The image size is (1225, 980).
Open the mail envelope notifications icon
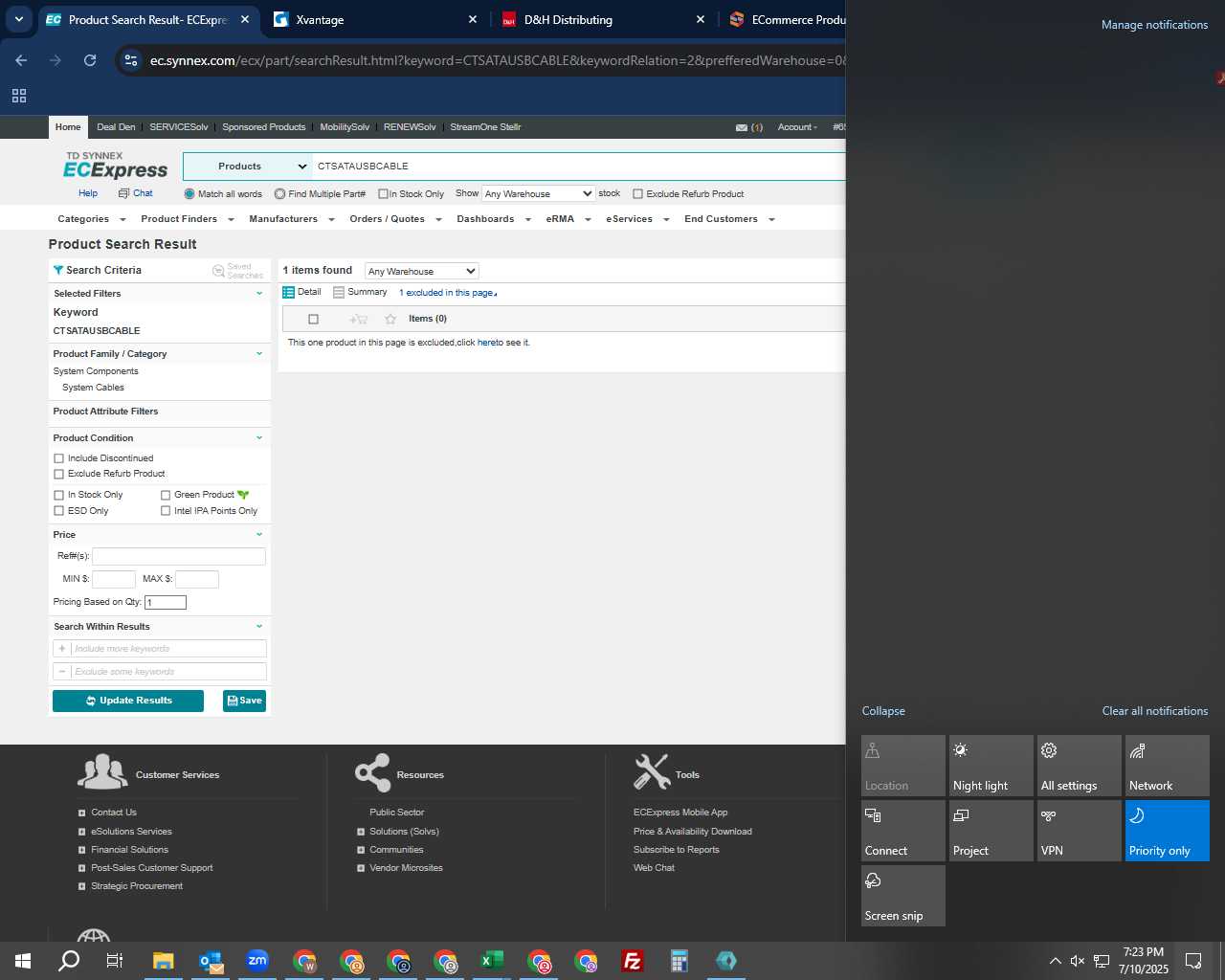coord(742,127)
